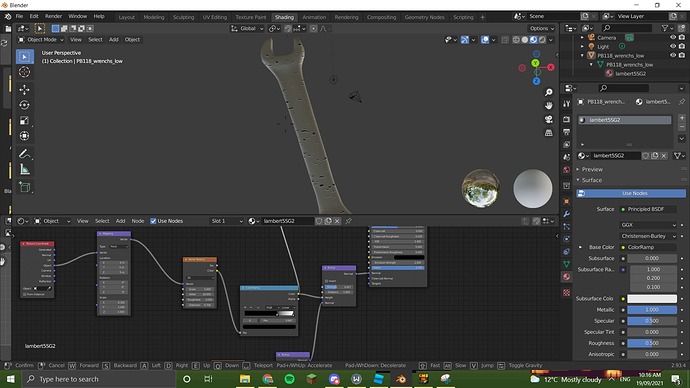Switch to the Texture Paint workspace tab
690x388 pixels.
click(251, 17)
